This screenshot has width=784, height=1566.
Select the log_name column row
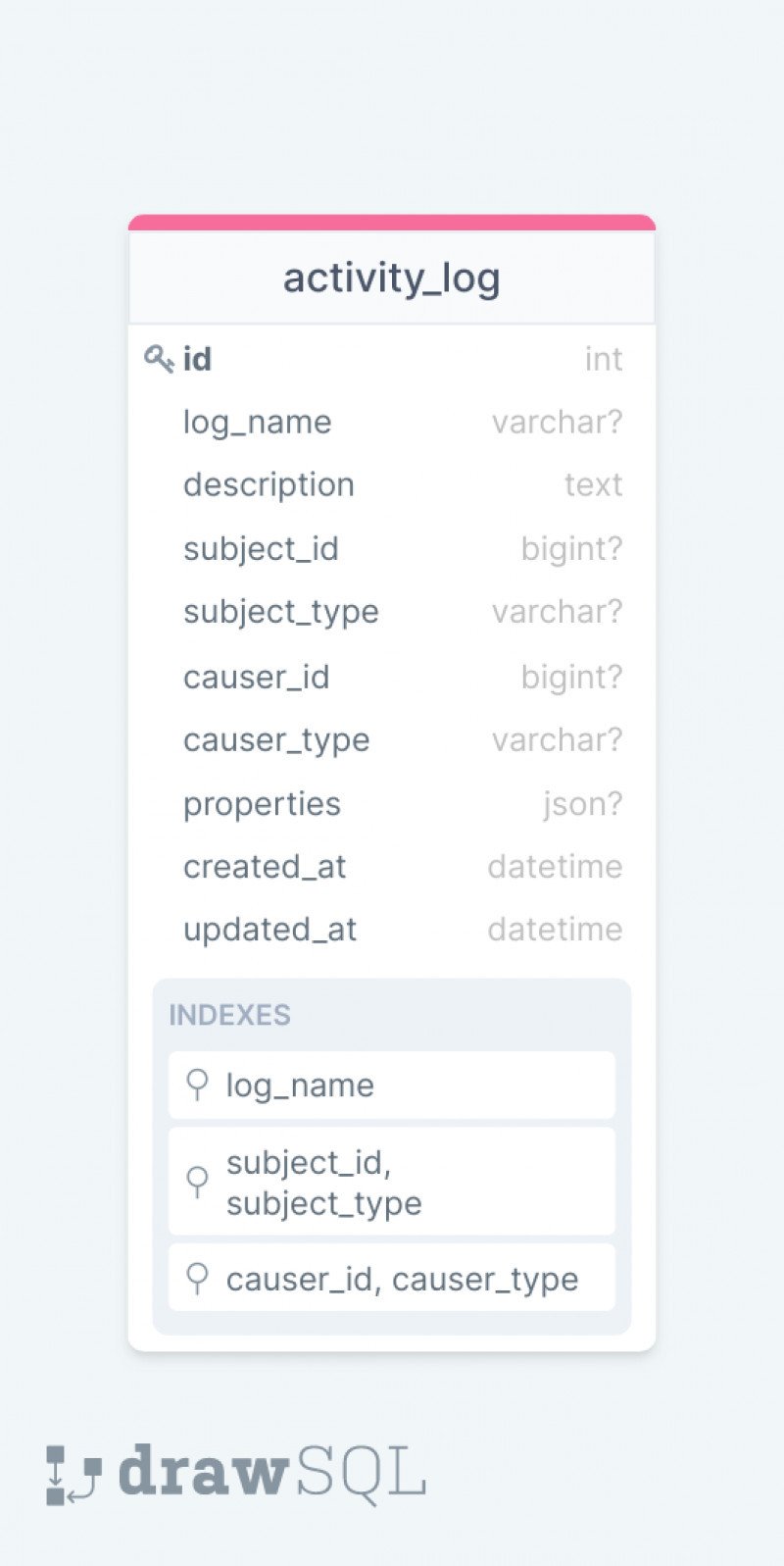tap(392, 423)
